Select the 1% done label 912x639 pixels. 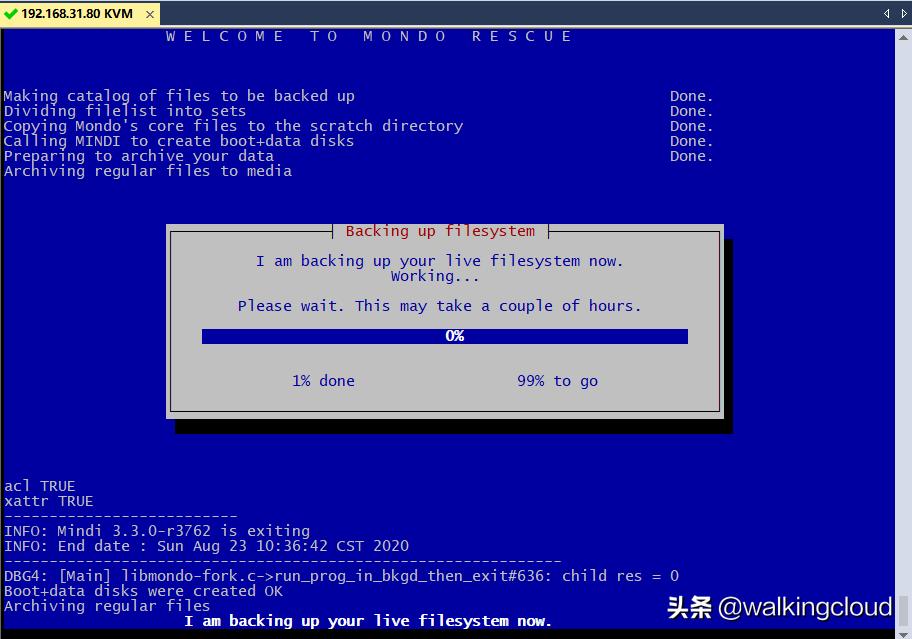[x=323, y=381]
